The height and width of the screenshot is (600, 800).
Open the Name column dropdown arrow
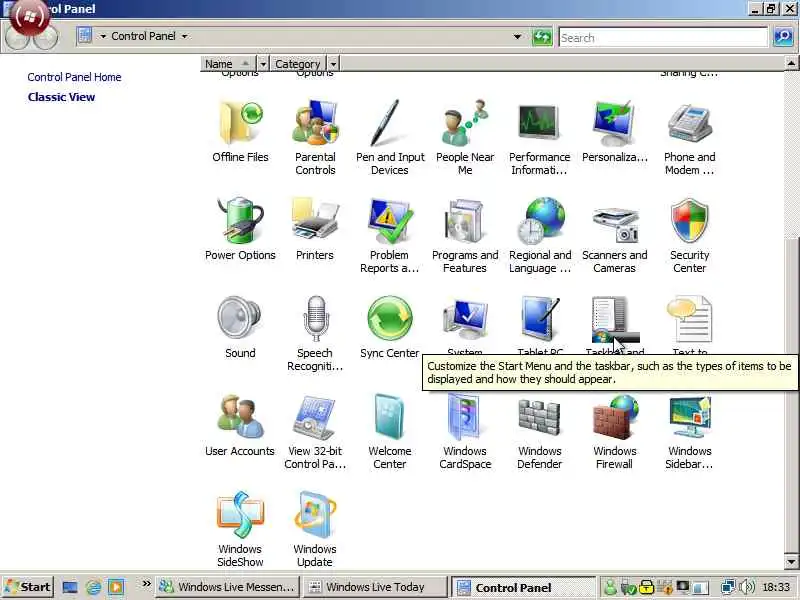(x=263, y=64)
